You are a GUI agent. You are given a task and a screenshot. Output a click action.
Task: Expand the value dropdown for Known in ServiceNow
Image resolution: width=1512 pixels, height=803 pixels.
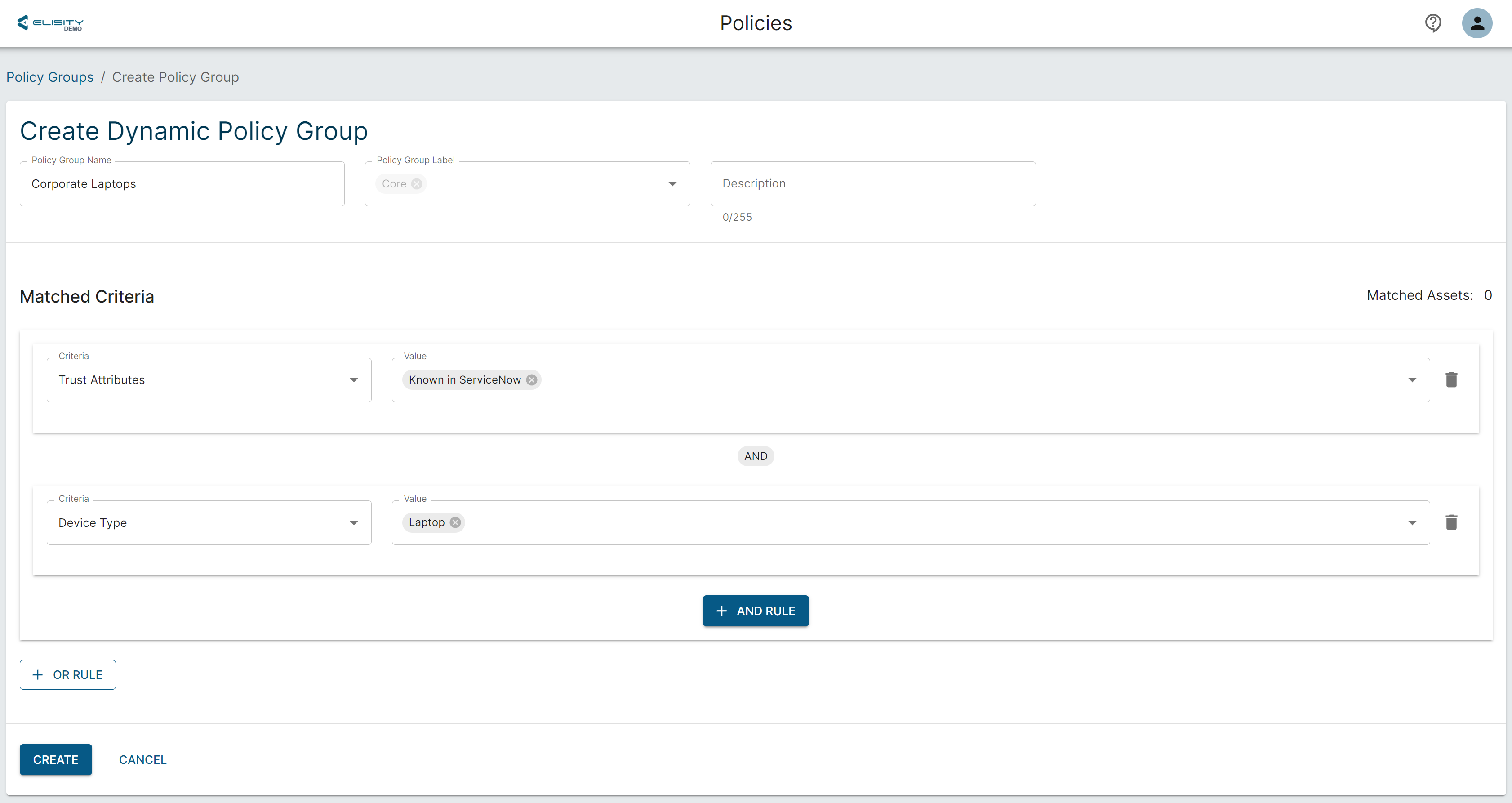click(x=1412, y=380)
